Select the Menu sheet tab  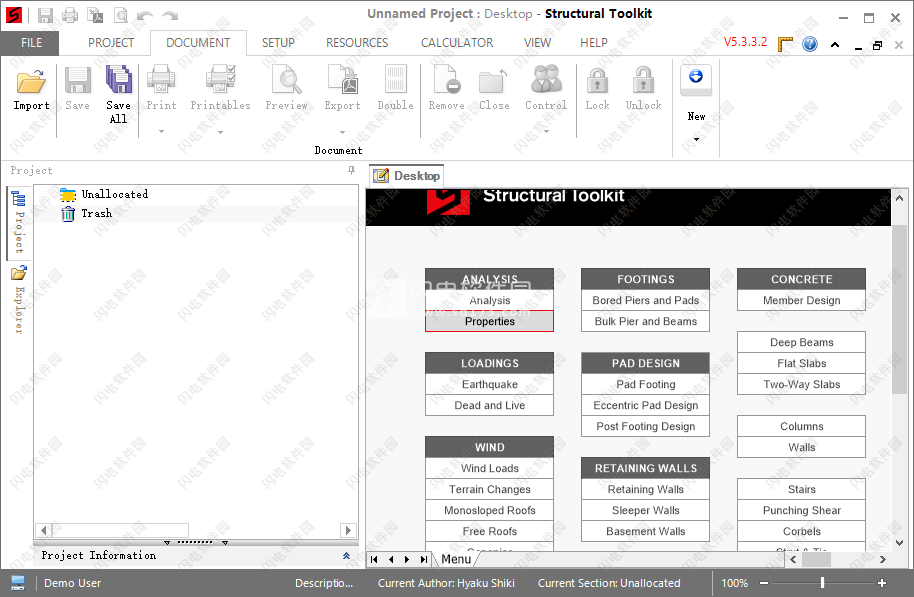coord(456,559)
